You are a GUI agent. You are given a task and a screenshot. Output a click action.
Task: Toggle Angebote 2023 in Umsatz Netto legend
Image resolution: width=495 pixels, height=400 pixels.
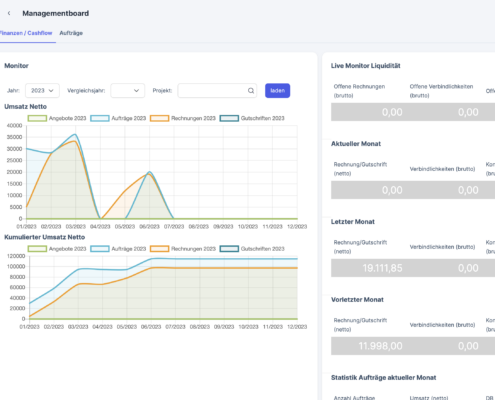click(x=57, y=118)
